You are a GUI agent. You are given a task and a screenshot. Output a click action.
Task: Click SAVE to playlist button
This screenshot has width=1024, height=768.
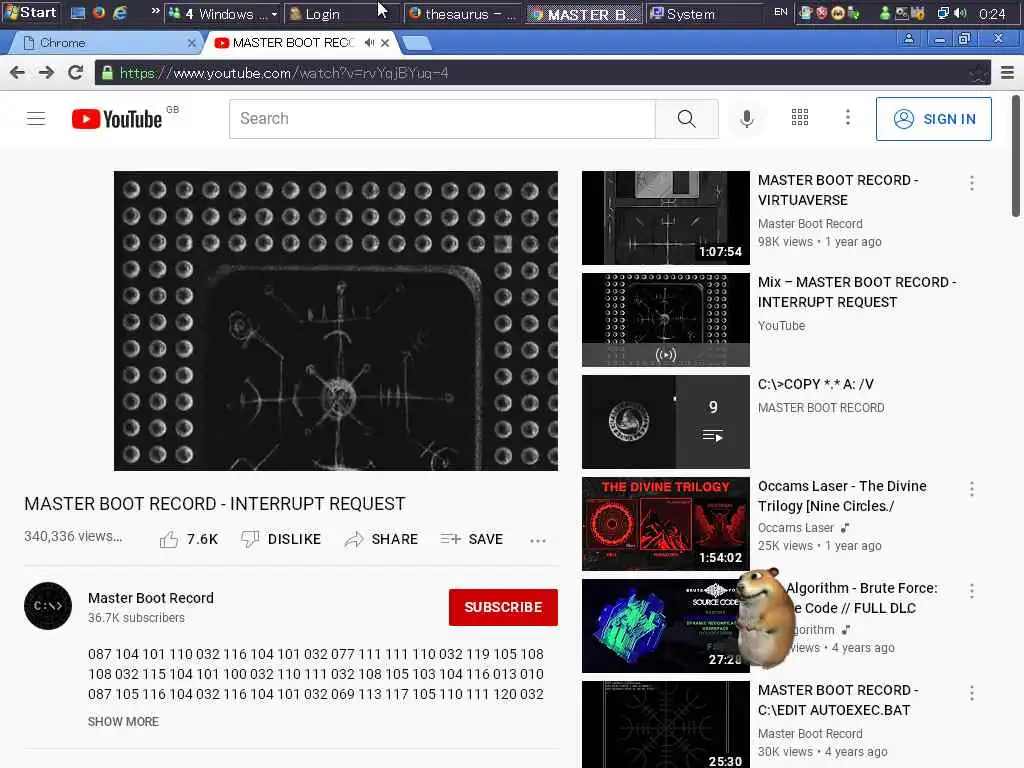472,539
